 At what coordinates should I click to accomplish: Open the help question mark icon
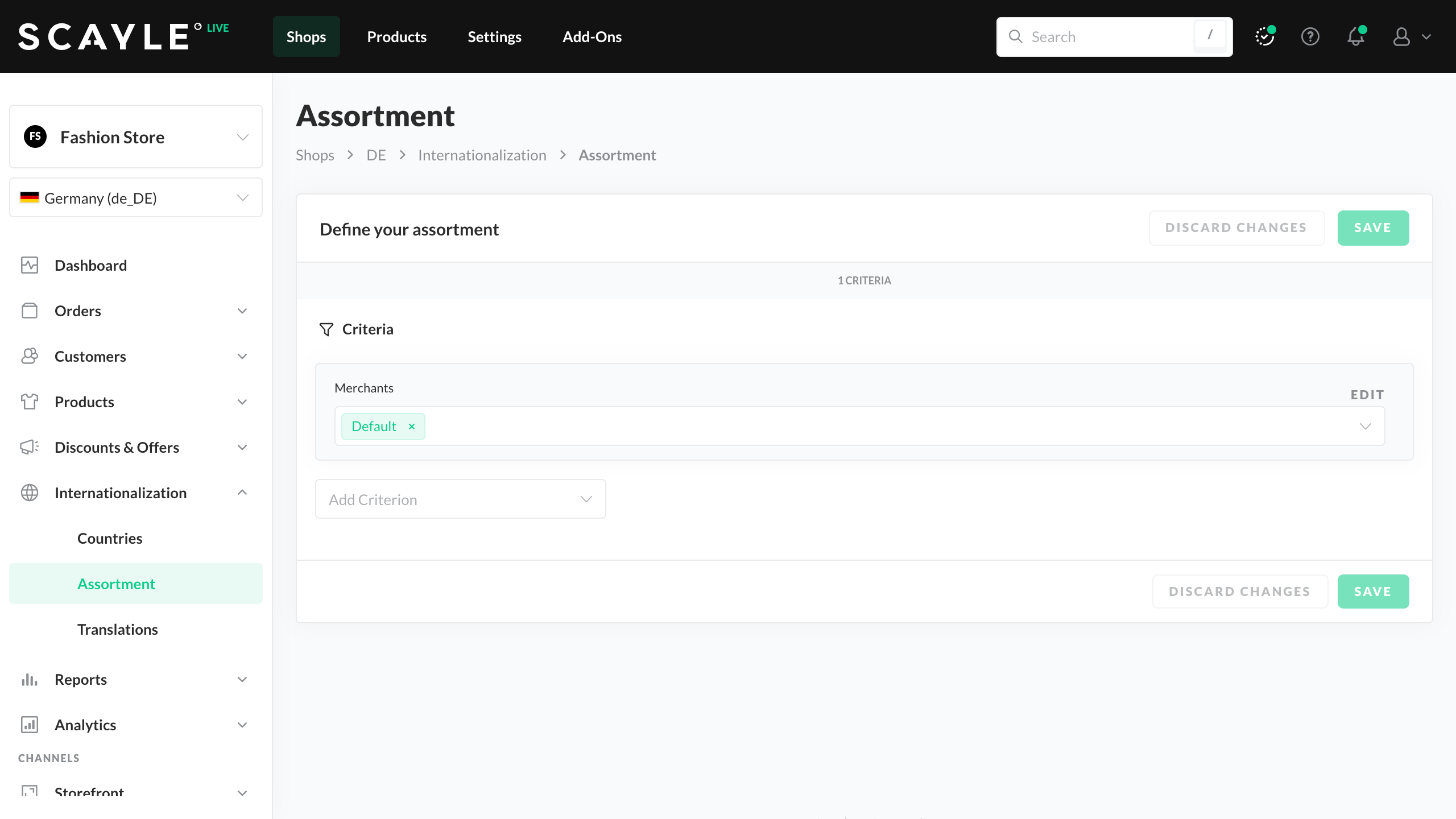[x=1310, y=37]
